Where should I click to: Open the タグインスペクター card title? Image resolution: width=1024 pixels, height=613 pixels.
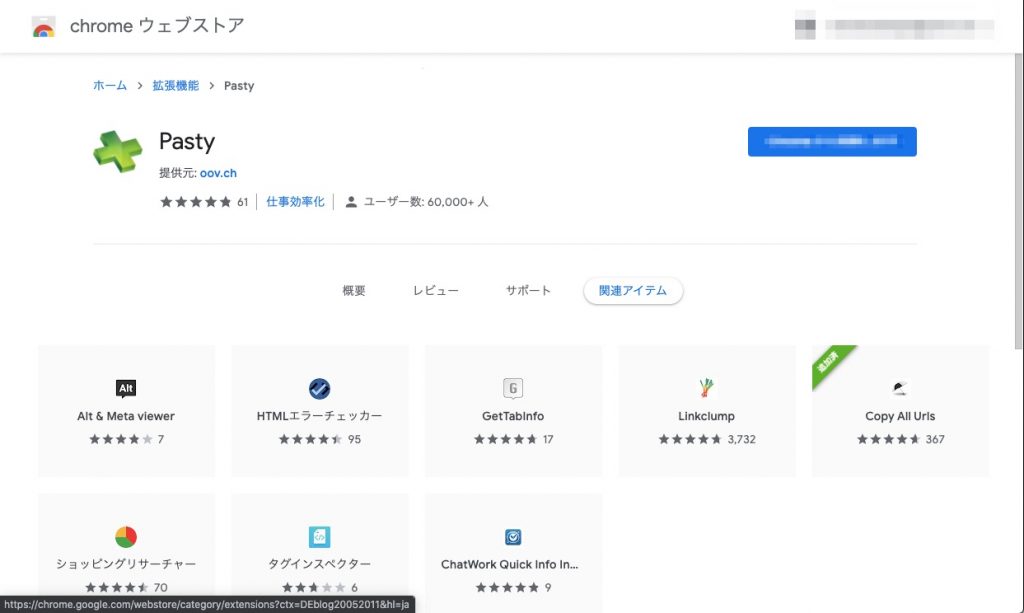click(x=319, y=563)
